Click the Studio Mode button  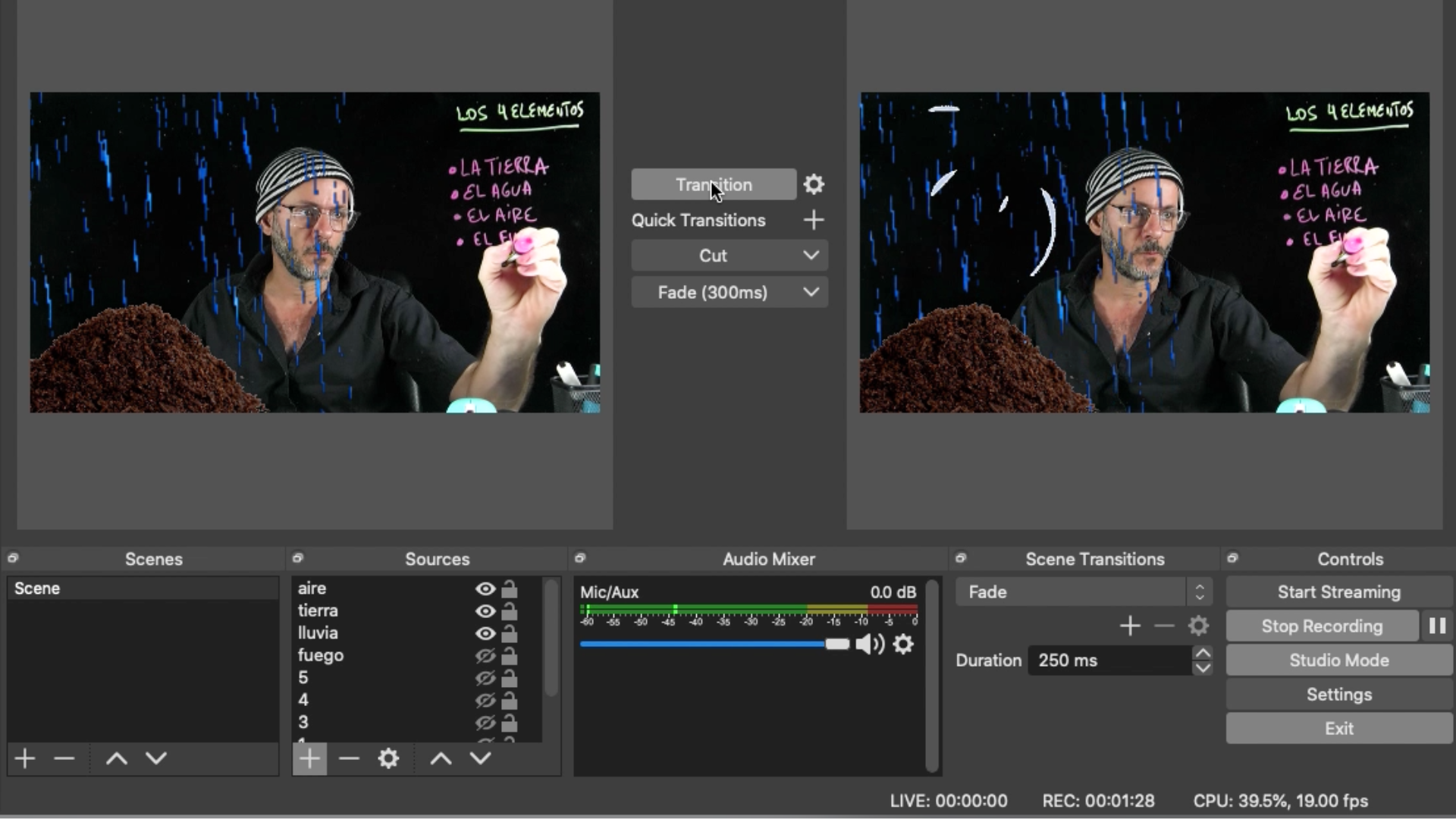tap(1338, 661)
